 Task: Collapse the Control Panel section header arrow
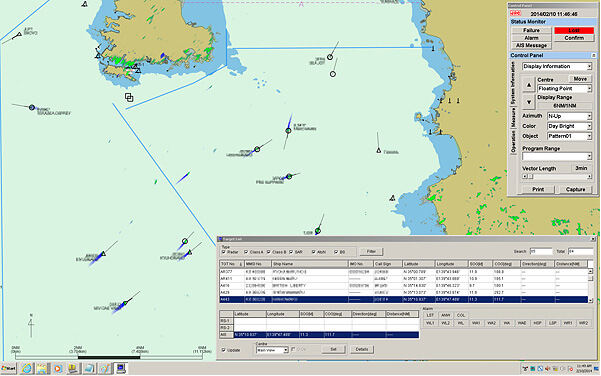pos(593,55)
